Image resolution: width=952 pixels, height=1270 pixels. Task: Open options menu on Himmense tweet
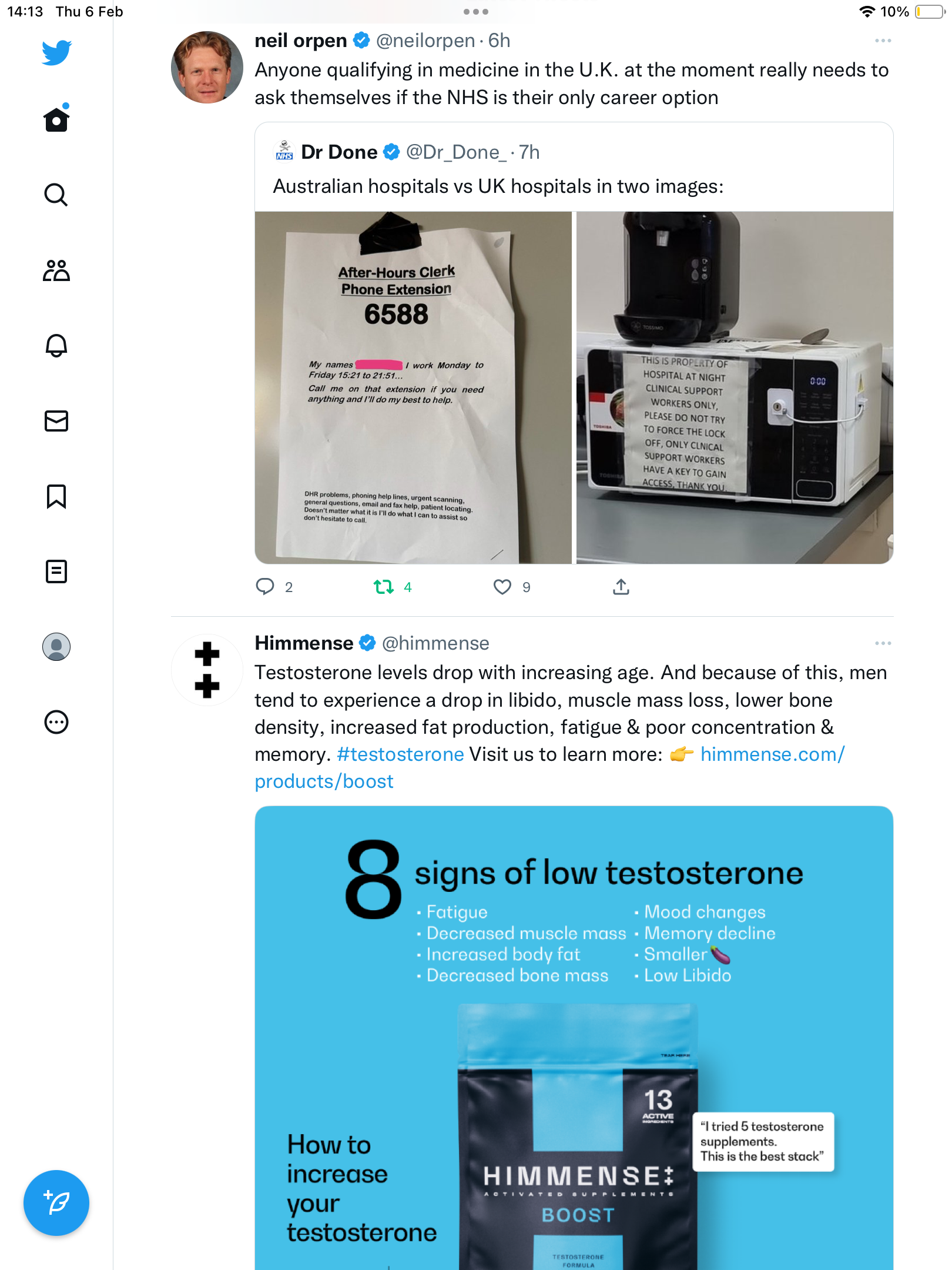coord(883,643)
